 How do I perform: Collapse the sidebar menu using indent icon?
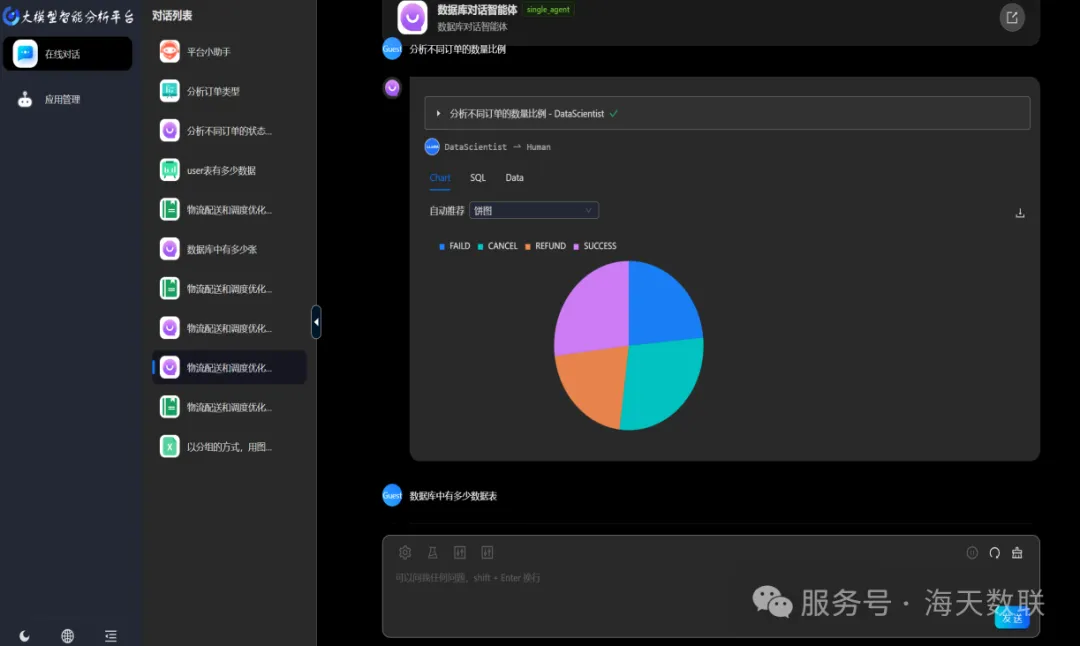(x=111, y=636)
